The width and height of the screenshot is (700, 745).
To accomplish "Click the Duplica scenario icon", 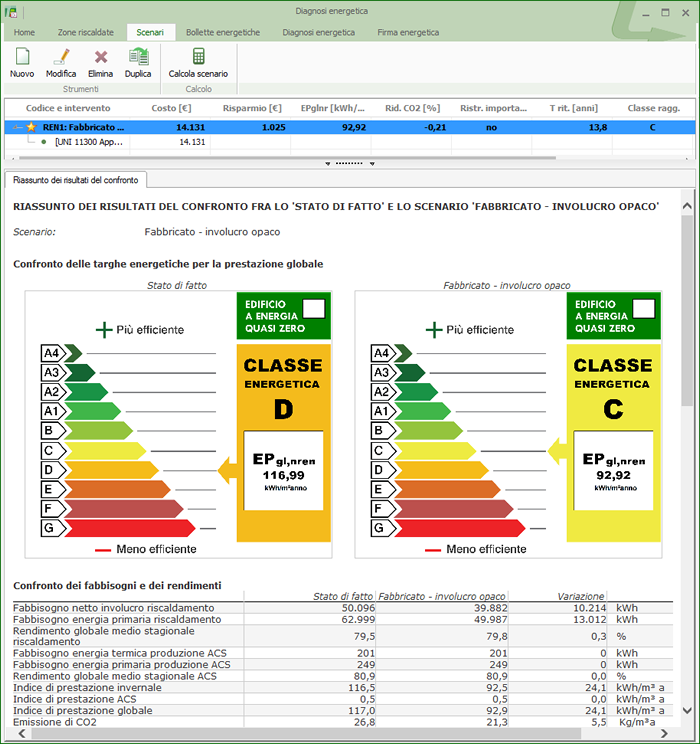I will (138, 56).
